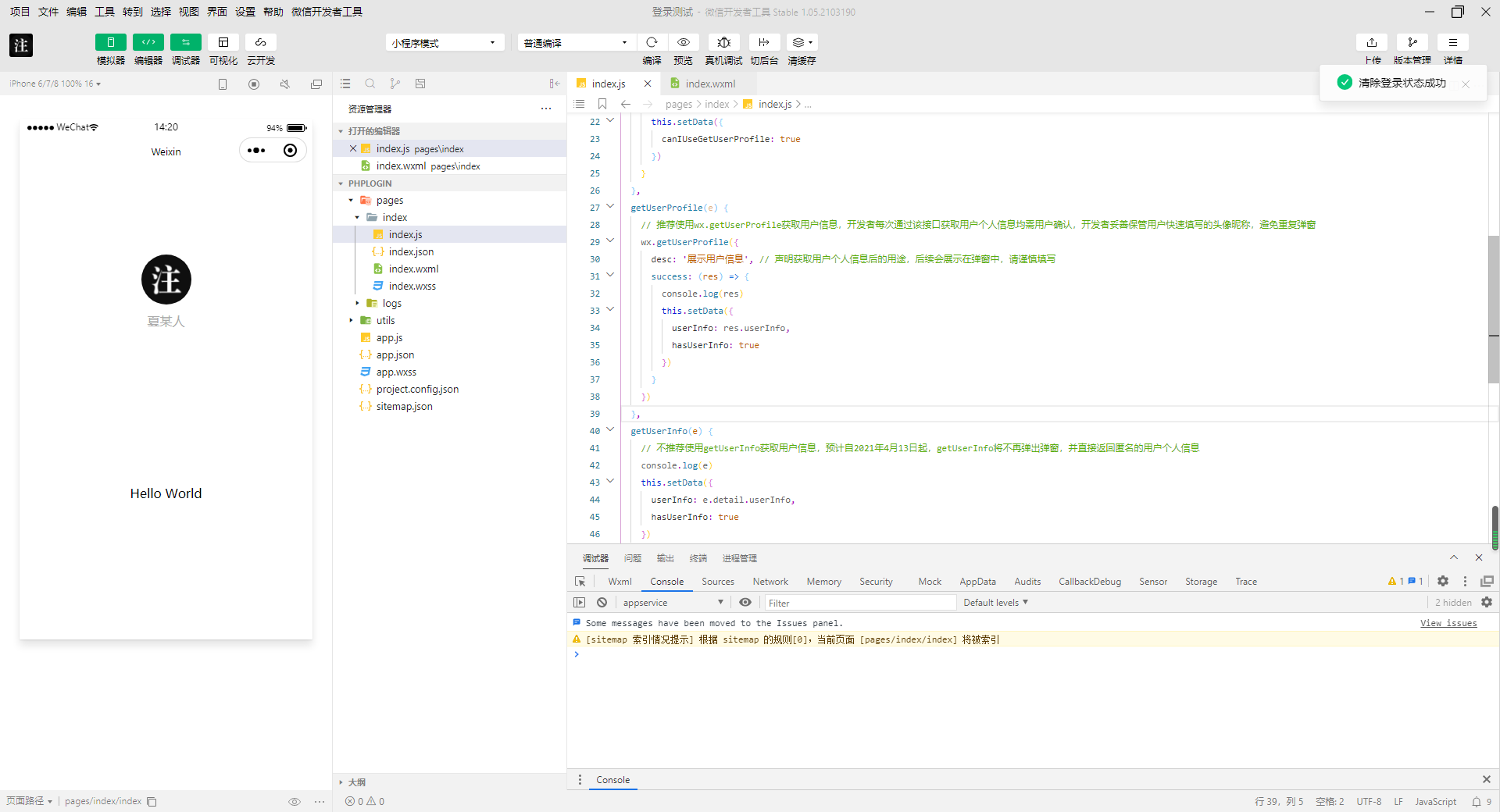Open the 清缓存 clear cache dropdown
Screen dimensions: 1500x812
[x=802, y=42]
